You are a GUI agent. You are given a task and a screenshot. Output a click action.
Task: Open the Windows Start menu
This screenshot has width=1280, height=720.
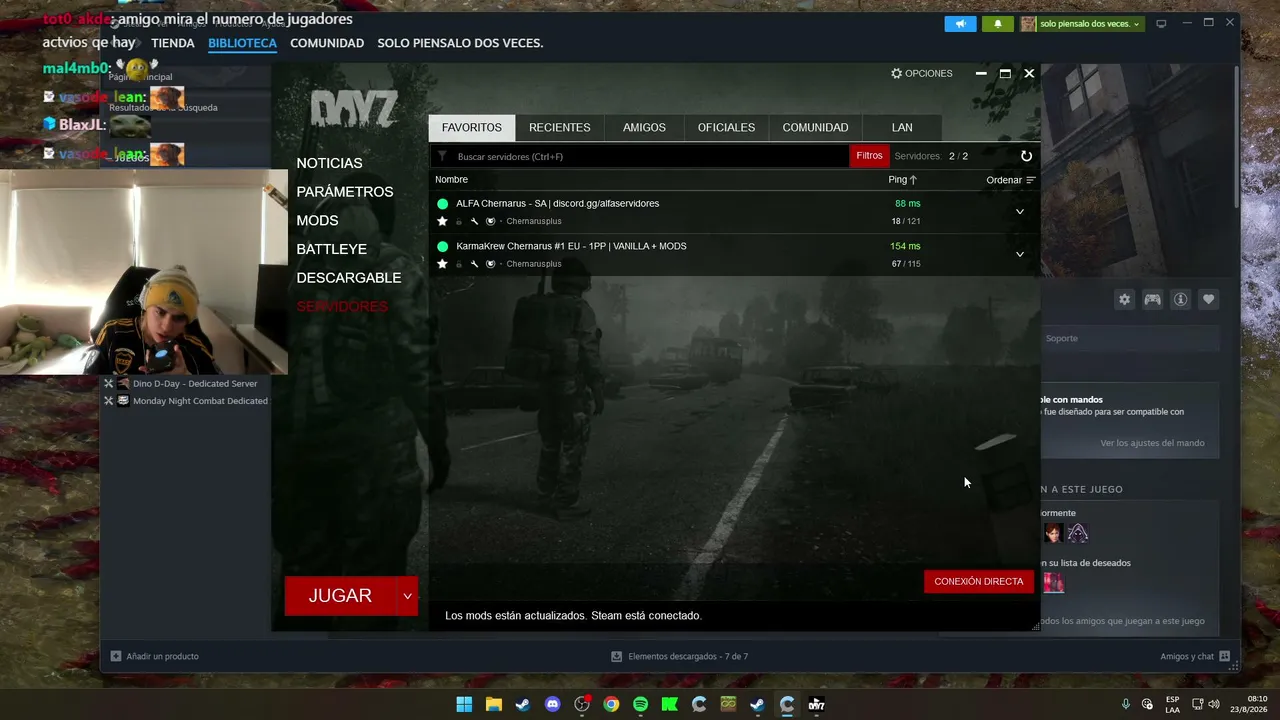pyautogui.click(x=464, y=705)
